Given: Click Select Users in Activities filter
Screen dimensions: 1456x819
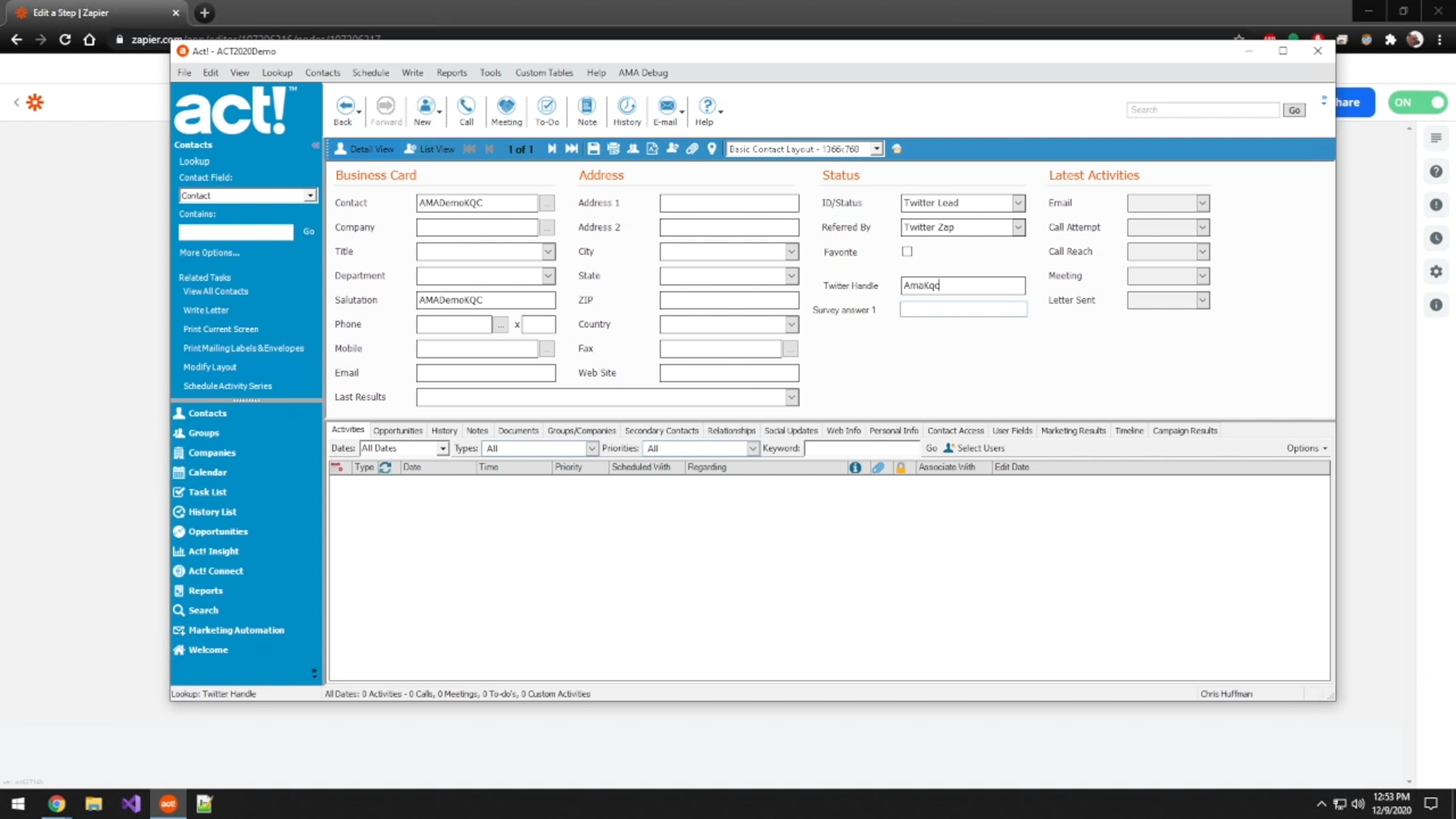Looking at the screenshot, I should 974,448.
